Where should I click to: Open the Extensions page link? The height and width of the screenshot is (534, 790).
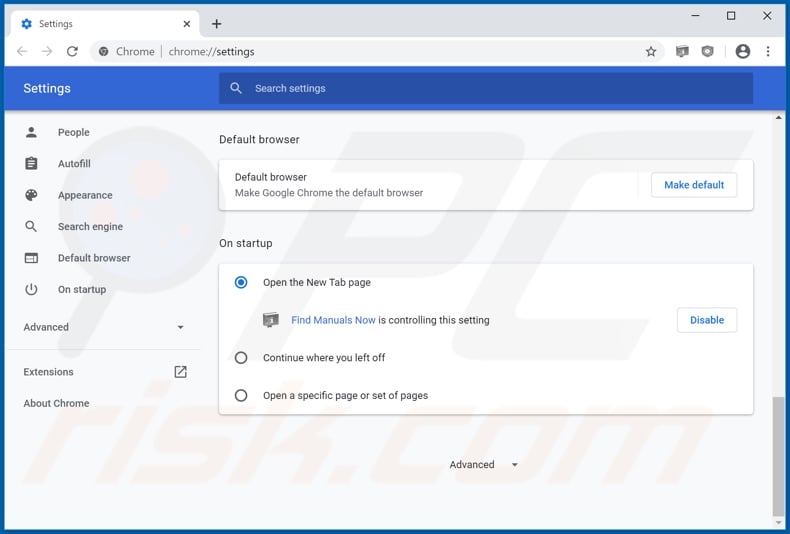48,372
